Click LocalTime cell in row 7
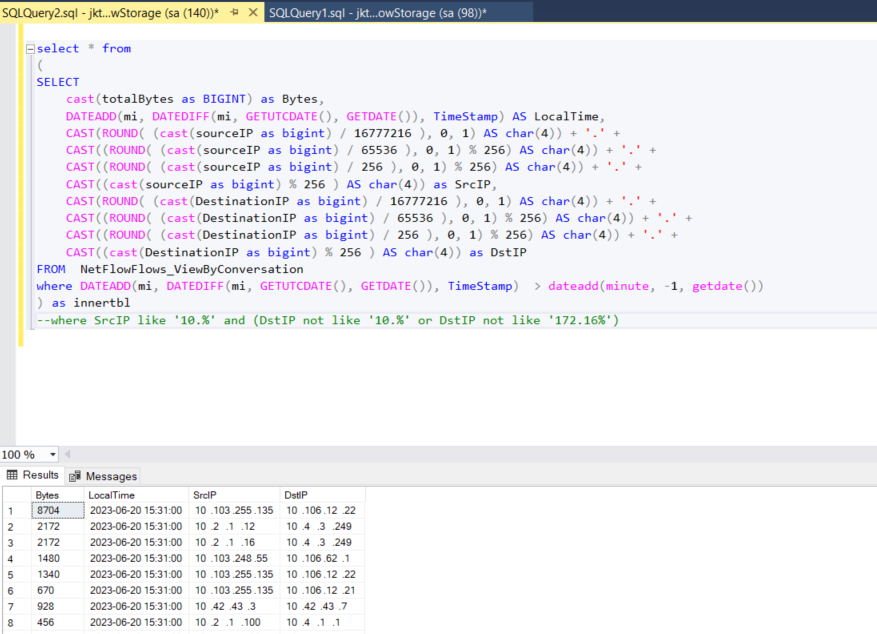Screen dimensions: 877x634 pos(136,607)
